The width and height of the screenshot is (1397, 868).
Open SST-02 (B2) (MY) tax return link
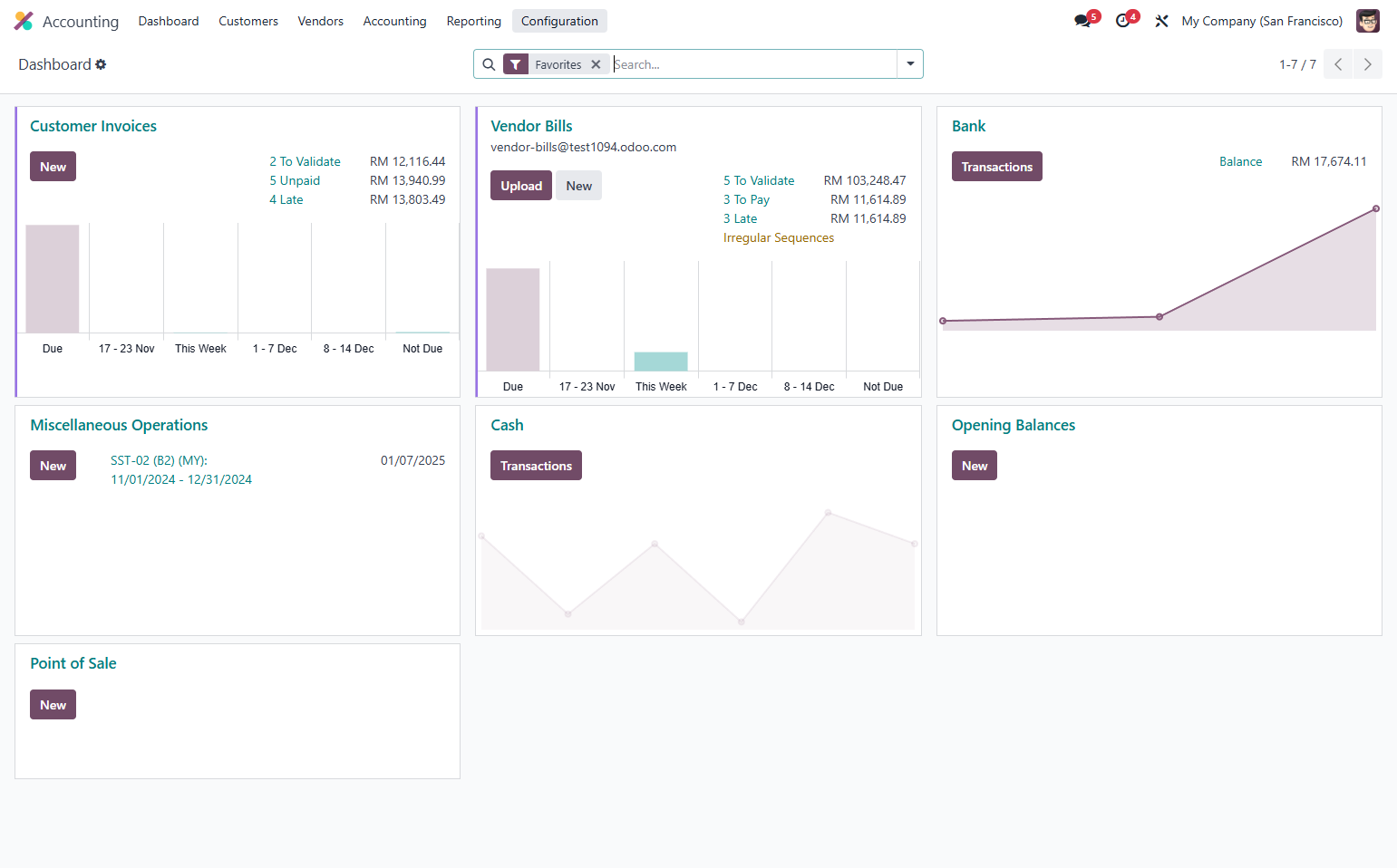(181, 470)
